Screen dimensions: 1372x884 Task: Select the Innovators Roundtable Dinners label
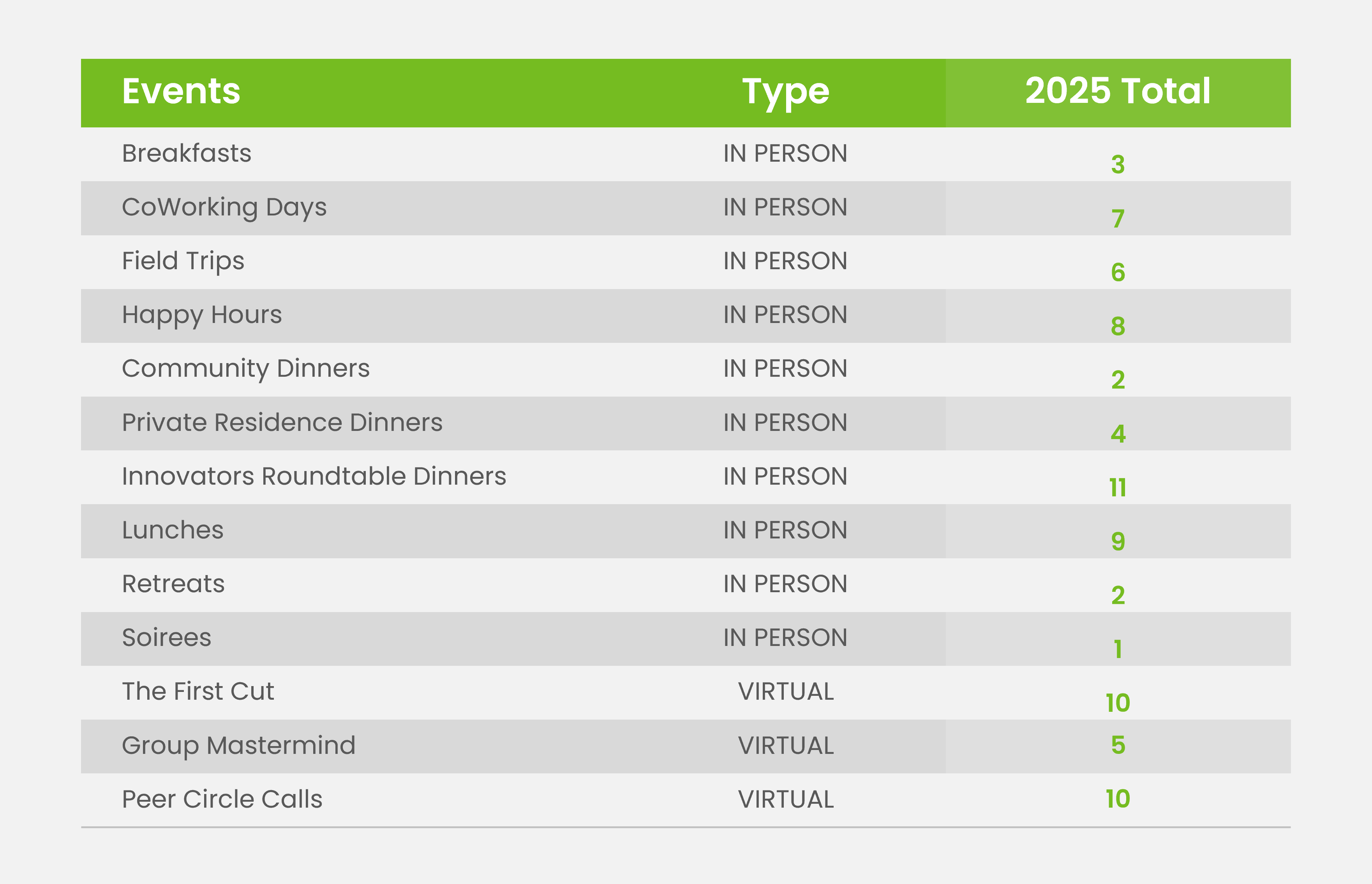(x=314, y=476)
